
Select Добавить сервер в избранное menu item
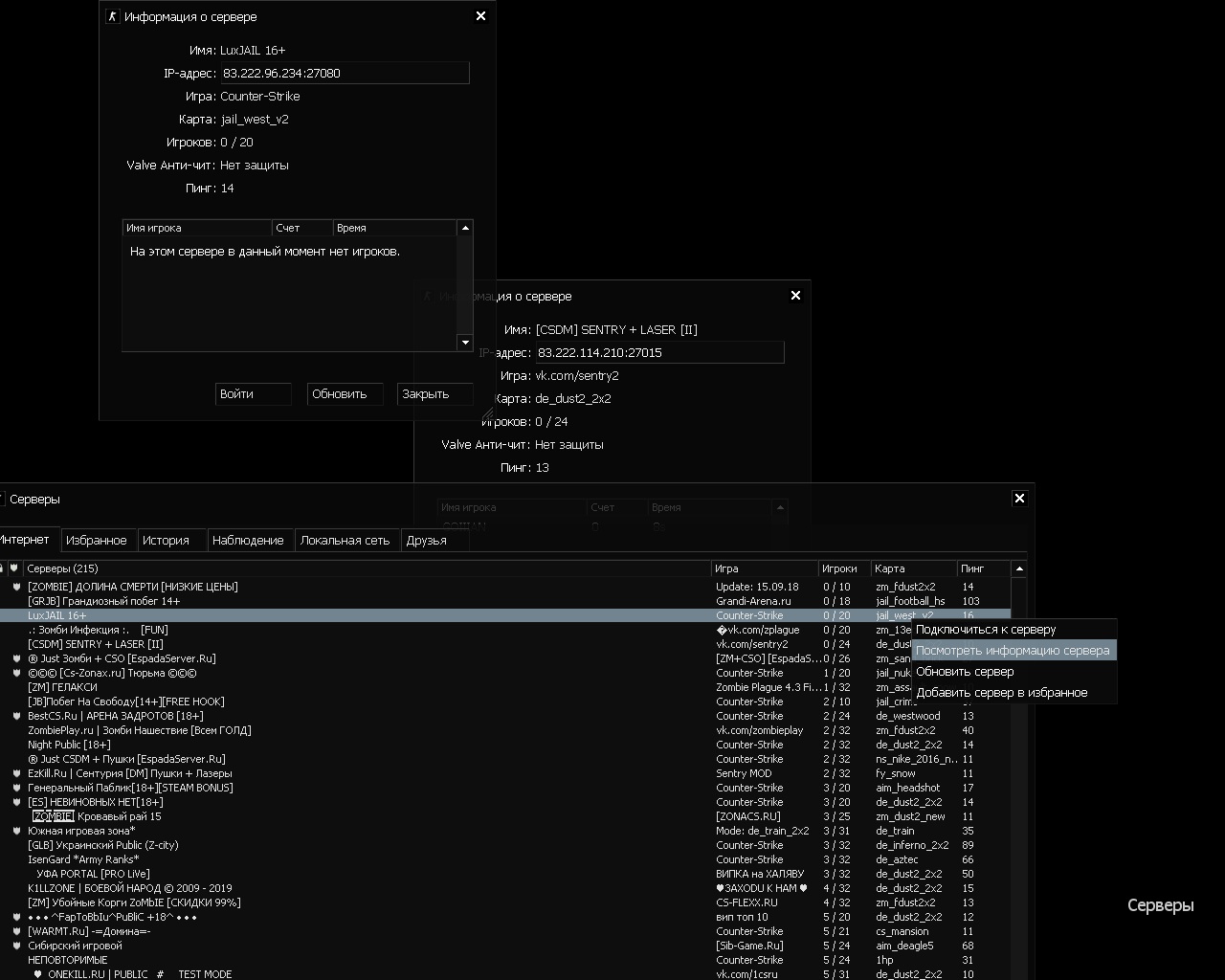(1001, 693)
